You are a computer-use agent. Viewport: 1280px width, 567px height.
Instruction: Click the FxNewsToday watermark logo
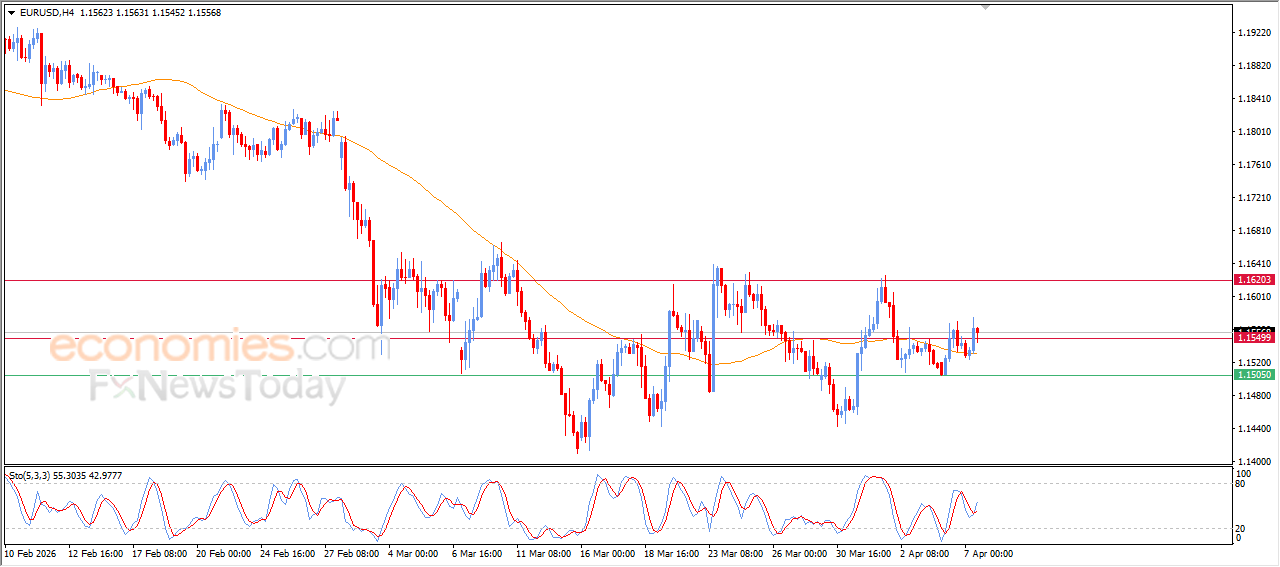[217, 385]
